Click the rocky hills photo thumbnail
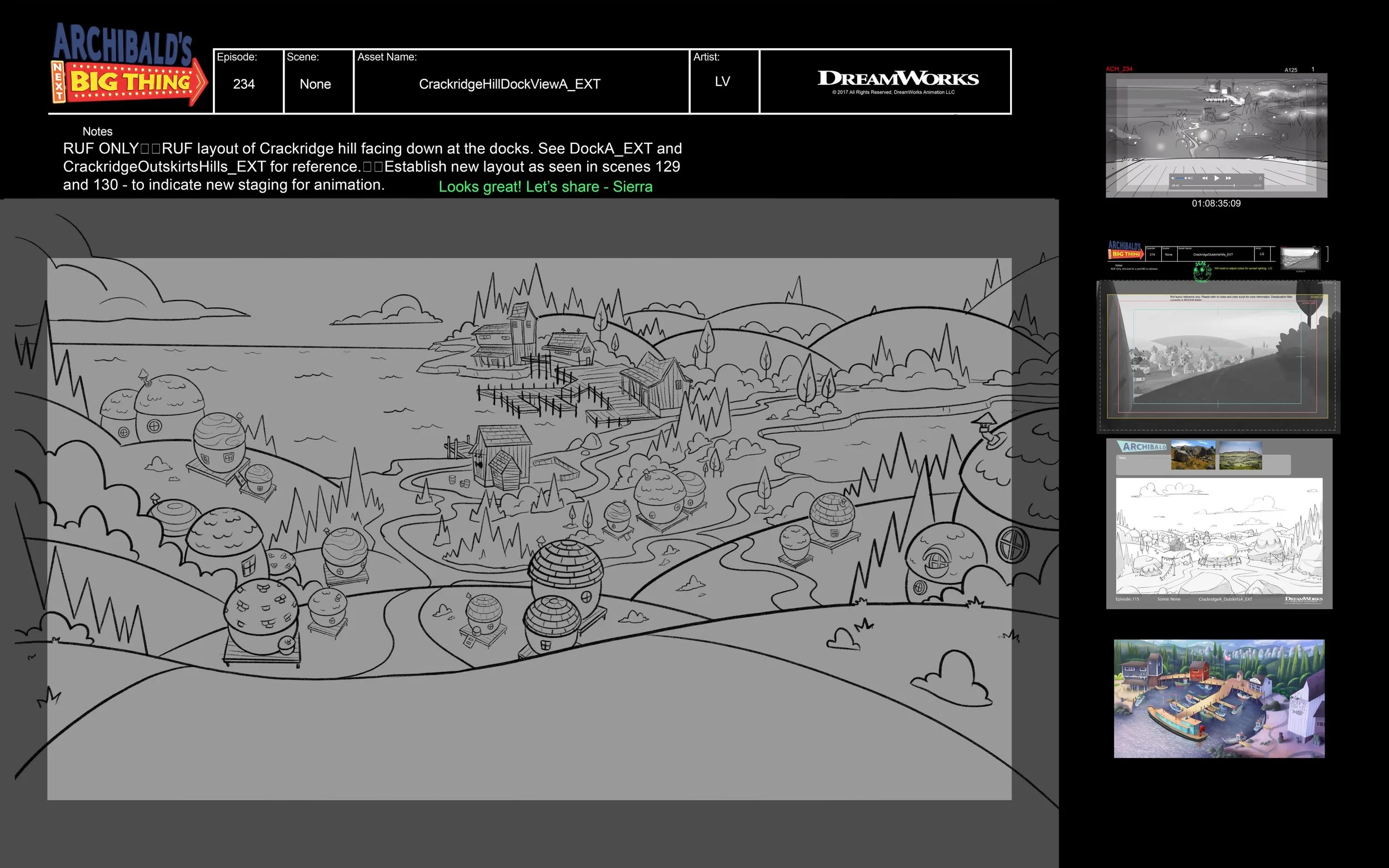 click(x=1193, y=455)
